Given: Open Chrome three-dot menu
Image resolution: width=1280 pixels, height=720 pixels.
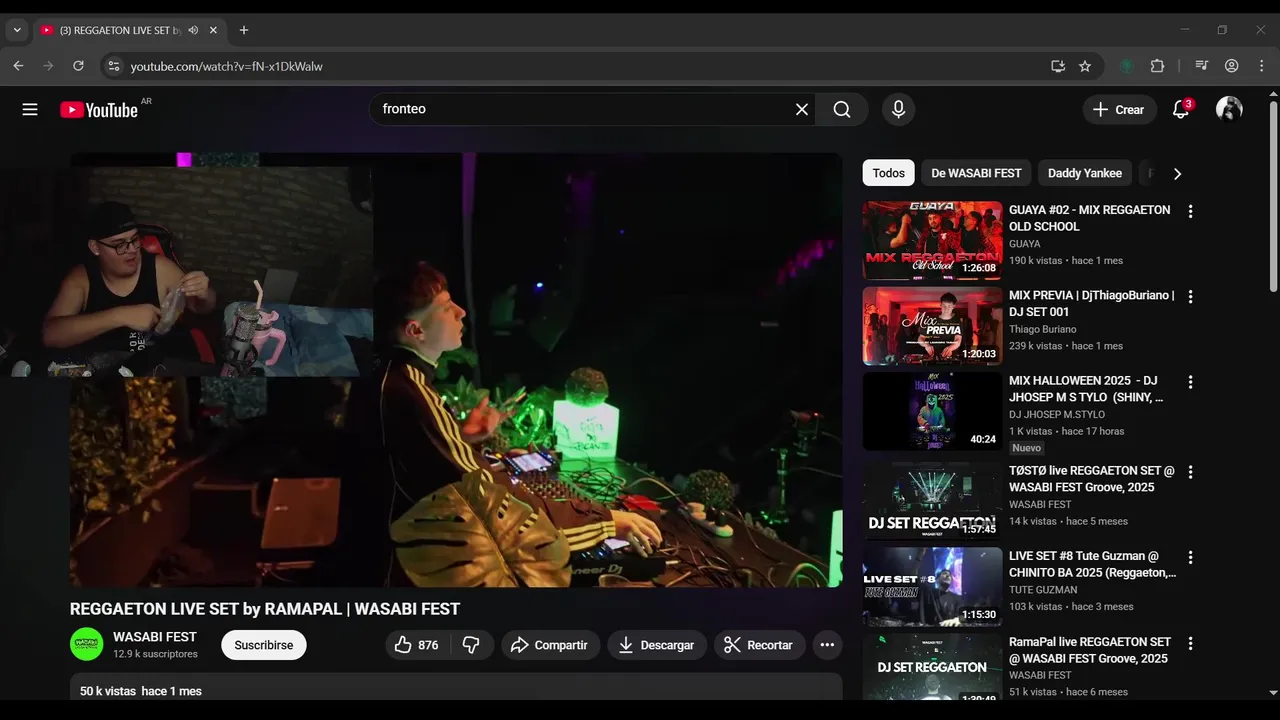Looking at the screenshot, I should click(x=1261, y=66).
